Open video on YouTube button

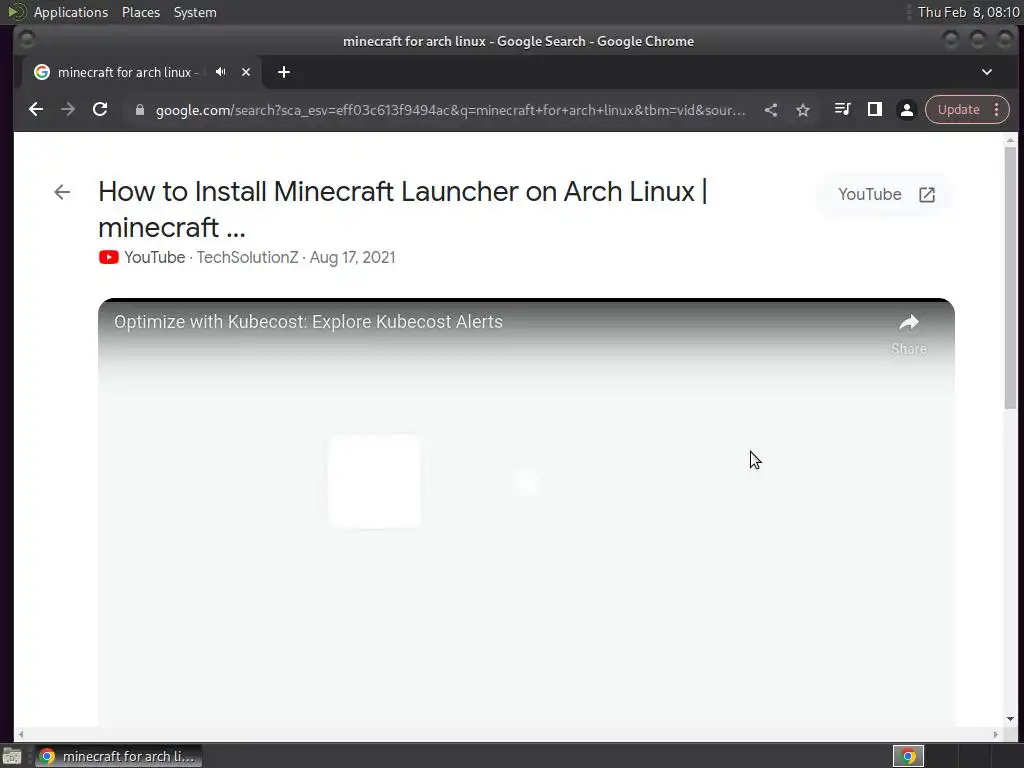(886, 195)
